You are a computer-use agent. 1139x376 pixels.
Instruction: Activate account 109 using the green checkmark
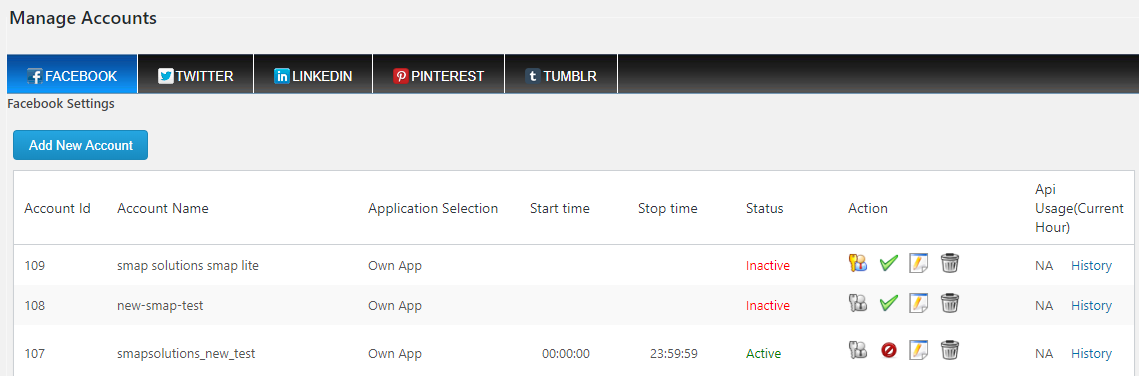pos(888,263)
